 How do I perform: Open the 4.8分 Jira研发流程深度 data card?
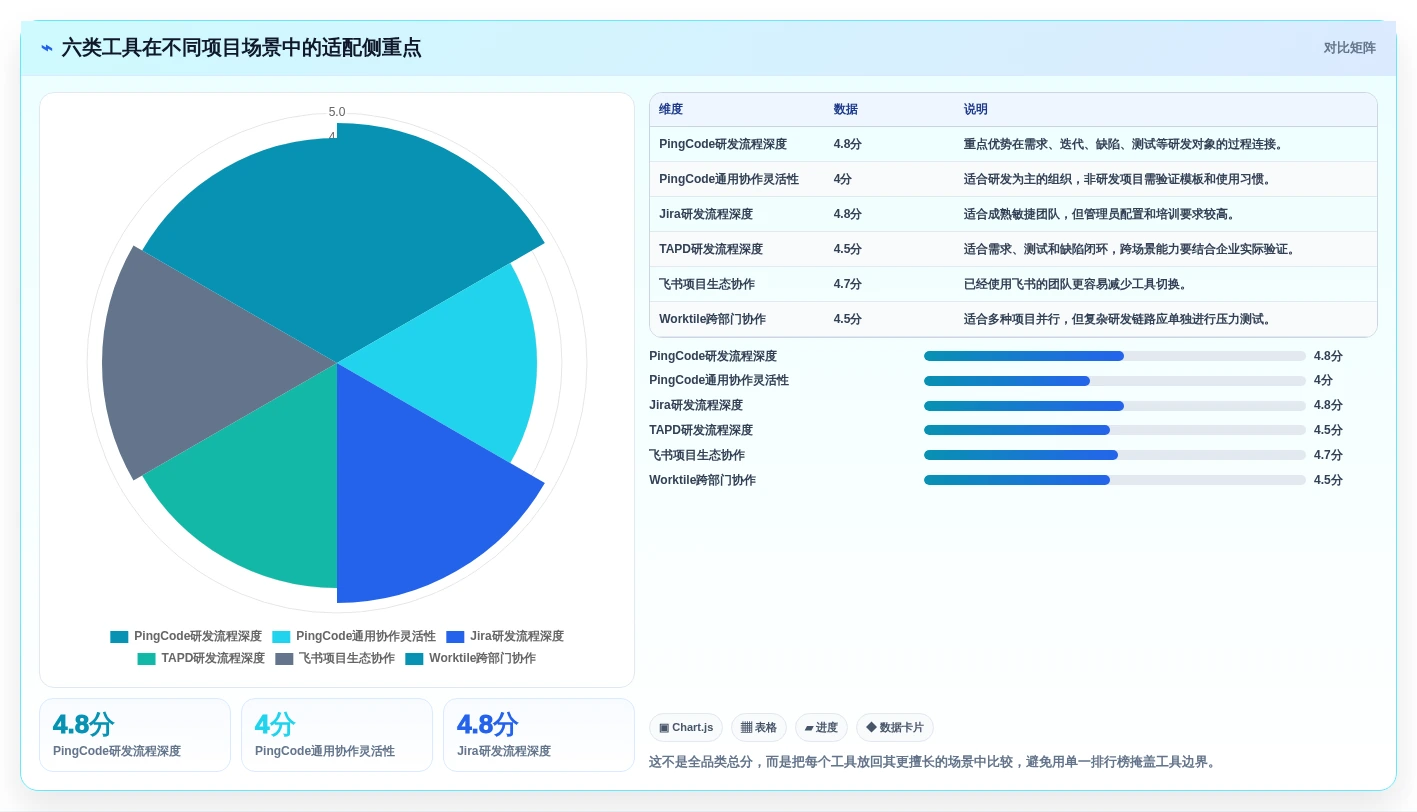click(539, 735)
